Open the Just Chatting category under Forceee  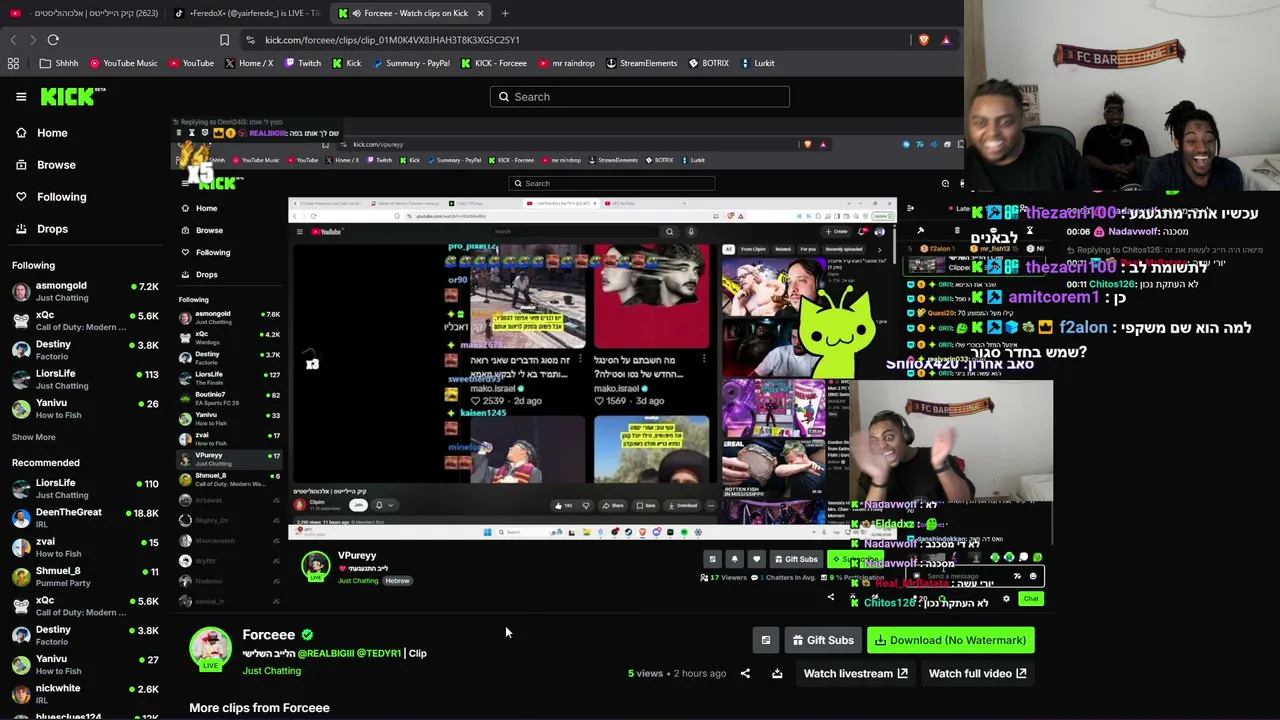271,671
